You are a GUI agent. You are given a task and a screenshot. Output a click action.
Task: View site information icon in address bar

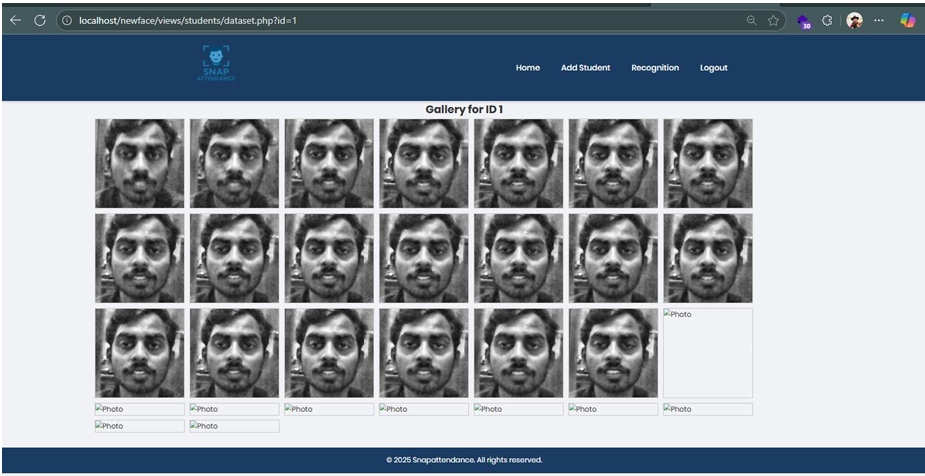(x=67, y=21)
